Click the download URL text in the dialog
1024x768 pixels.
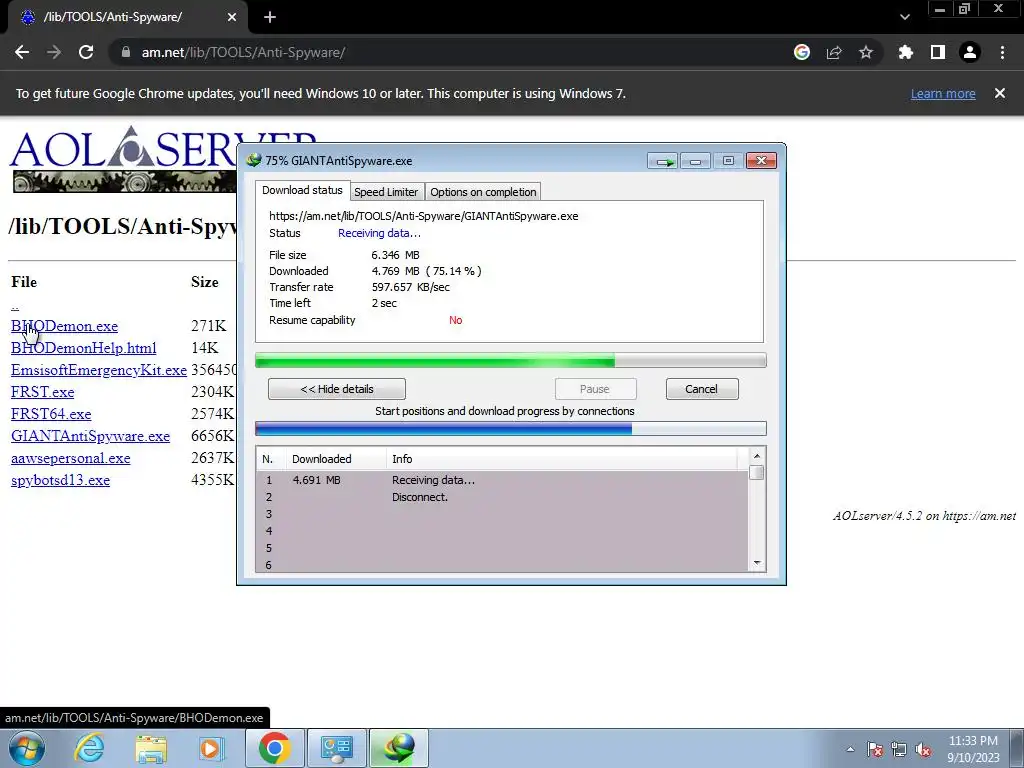pos(424,216)
